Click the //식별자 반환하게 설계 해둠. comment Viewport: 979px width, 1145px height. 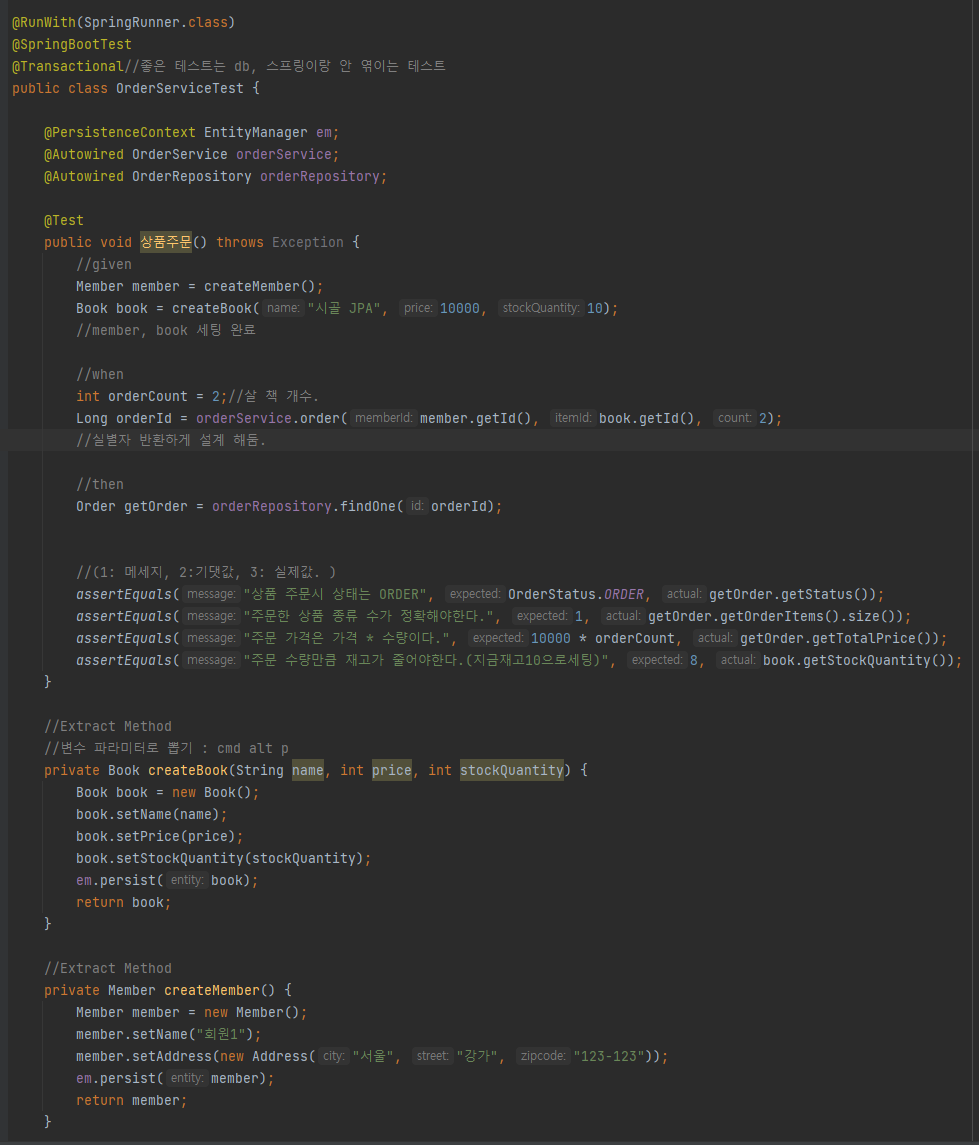point(171,440)
